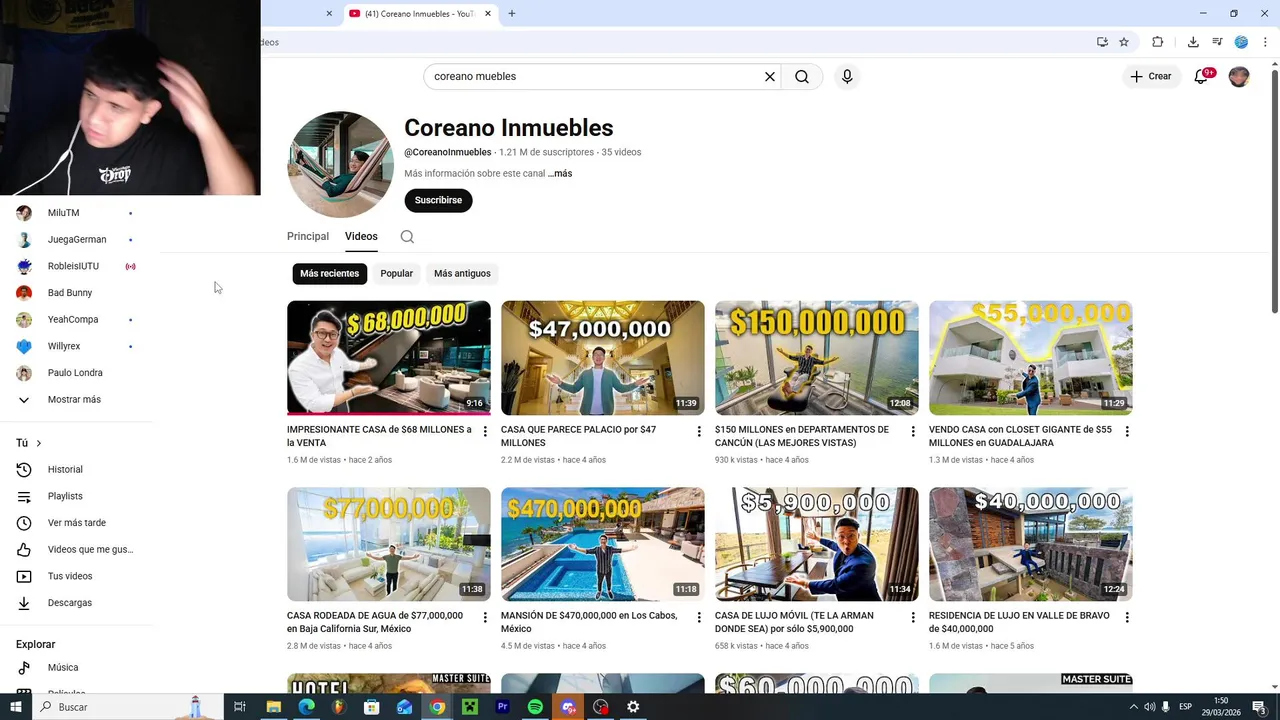Screen dimensions: 1280x720
Task: Select the Coreano Inmuebles browser tab
Action: pyautogui.click(x=420, y=13)
